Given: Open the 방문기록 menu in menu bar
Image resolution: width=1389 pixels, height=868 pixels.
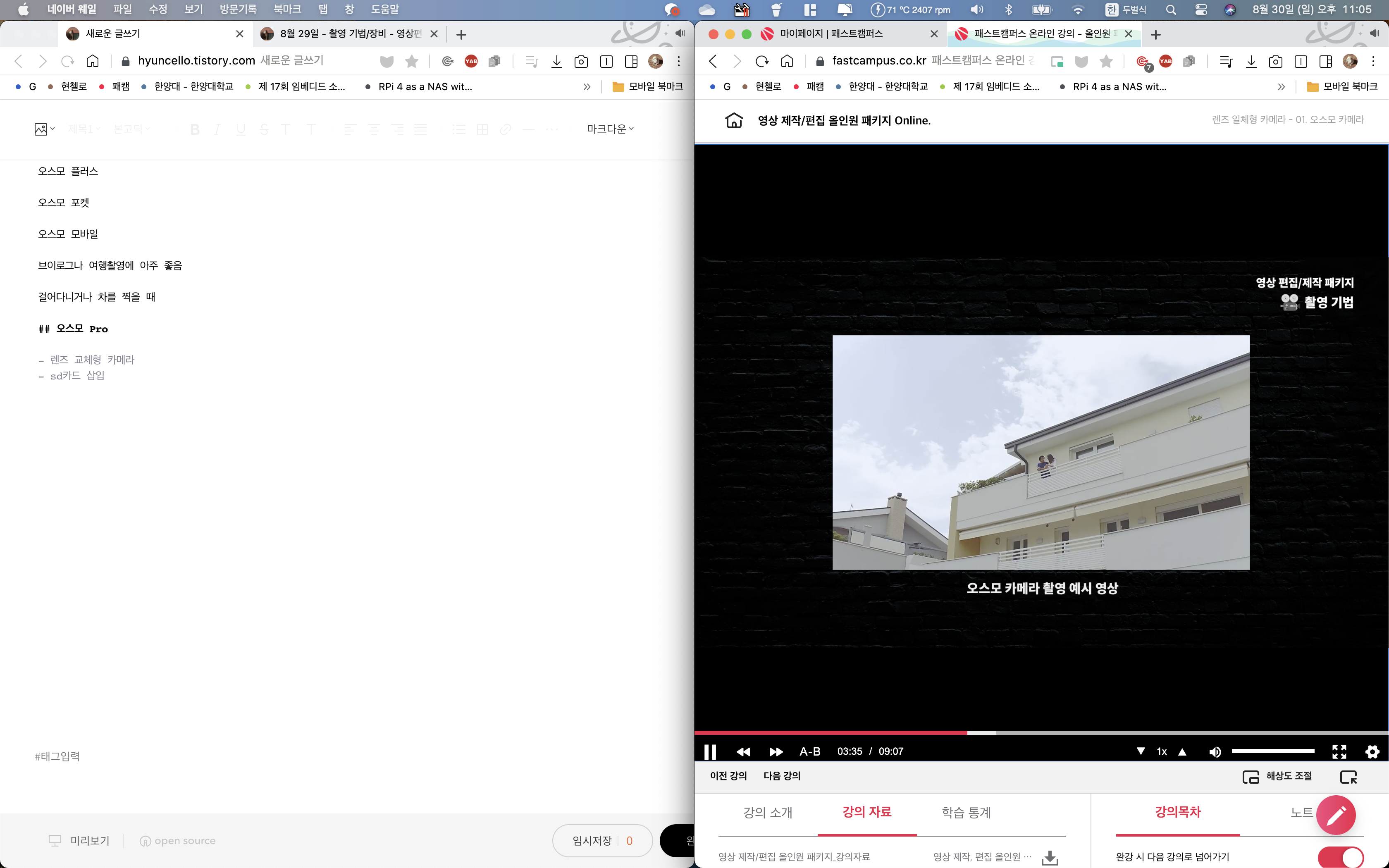Looking at the screenshot, I should pos(238,9).
